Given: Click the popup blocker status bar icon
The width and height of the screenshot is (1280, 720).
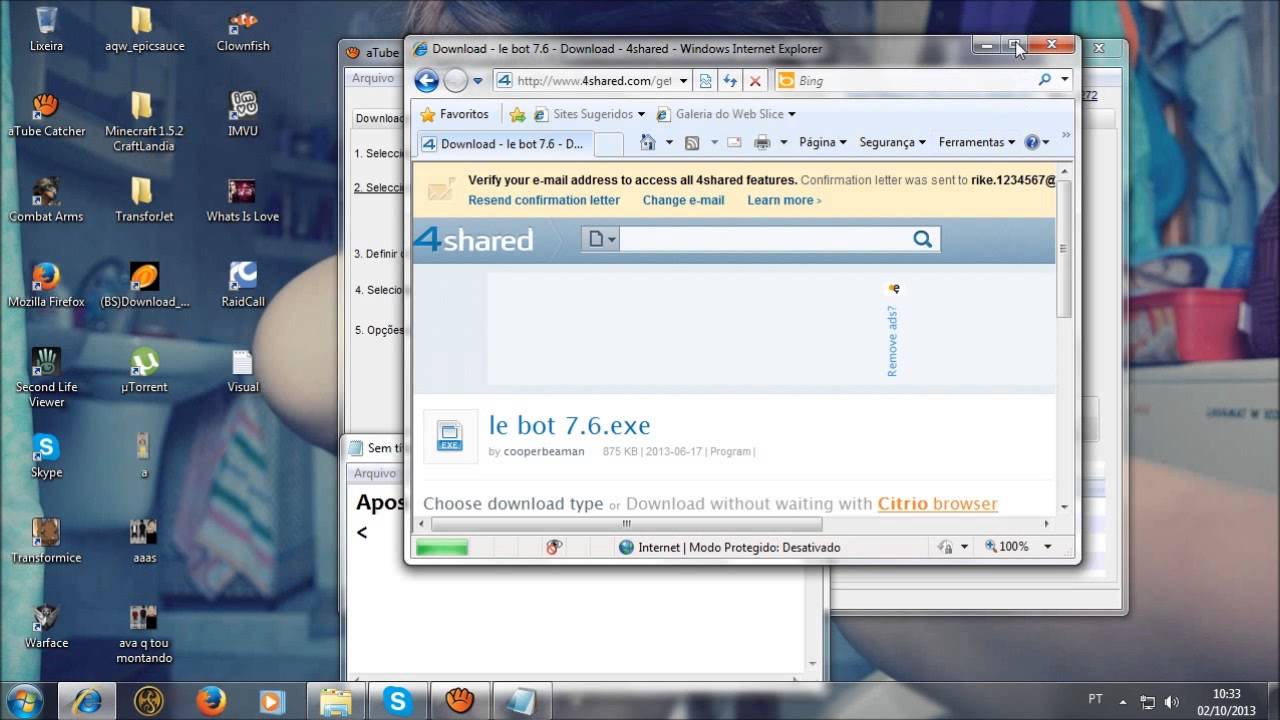Looking at the screenshot, I should click(554, 547).
